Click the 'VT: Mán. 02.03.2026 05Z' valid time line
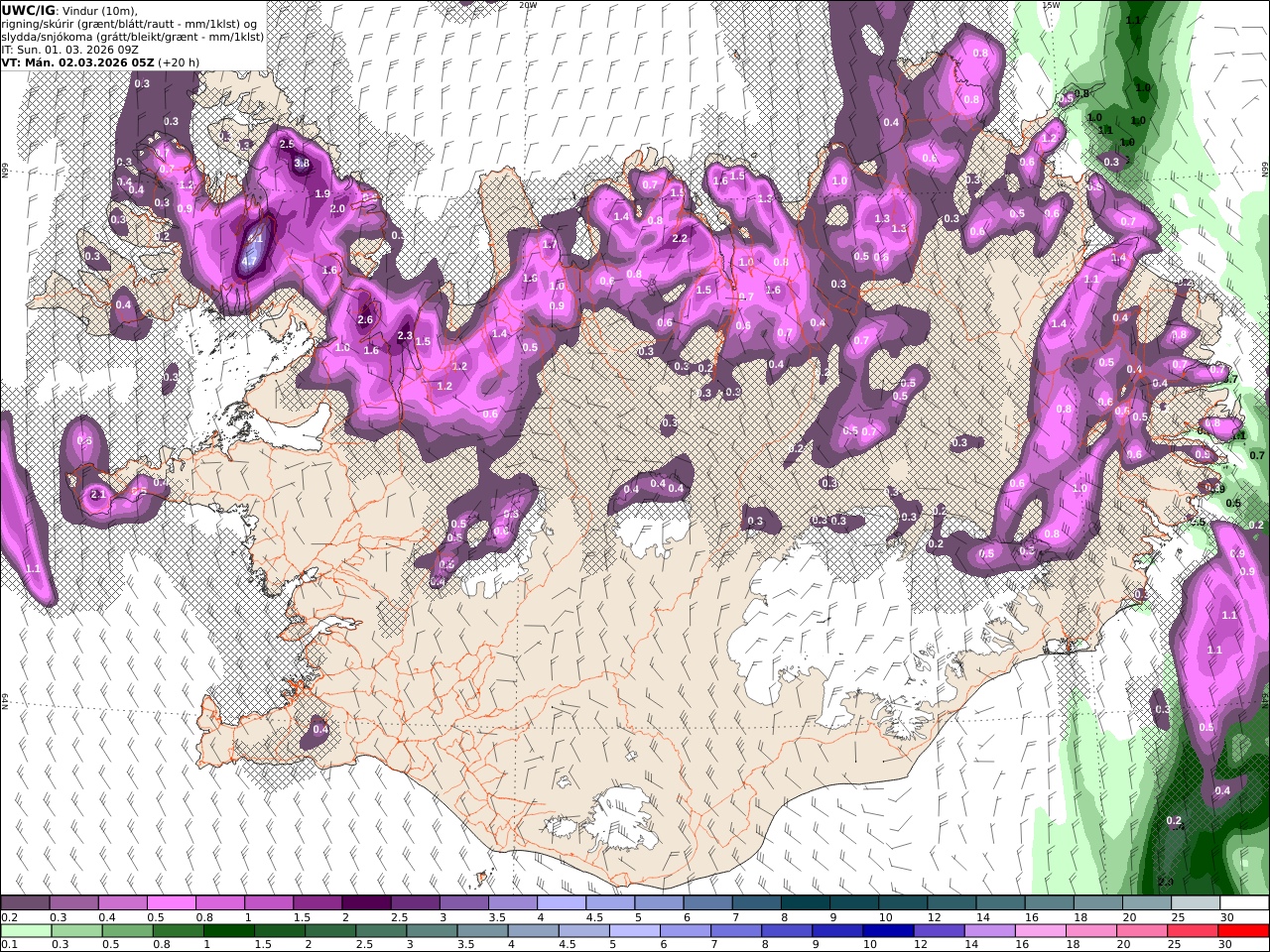Image resolution: width=1270 pixels, height=952 pixels. pyautogui.click(x=99, y=61)
